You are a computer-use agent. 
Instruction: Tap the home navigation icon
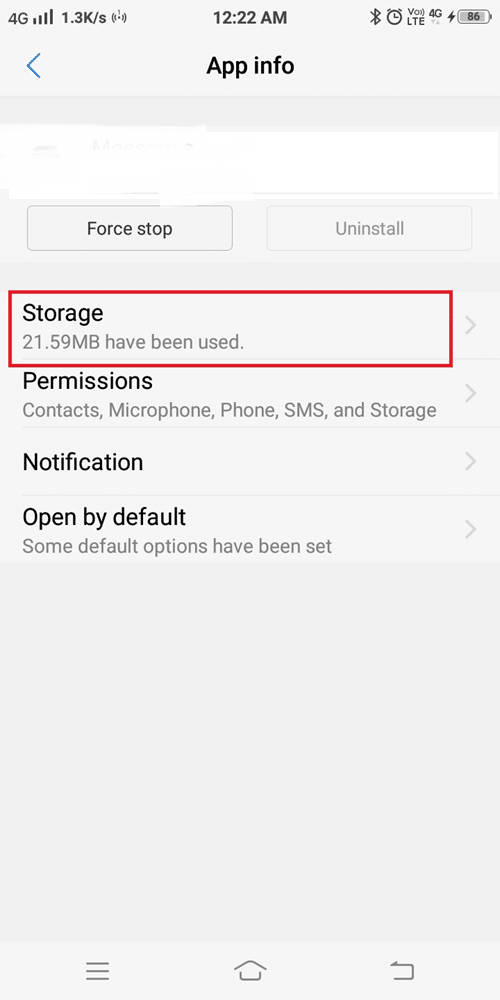tap(250, 971)
